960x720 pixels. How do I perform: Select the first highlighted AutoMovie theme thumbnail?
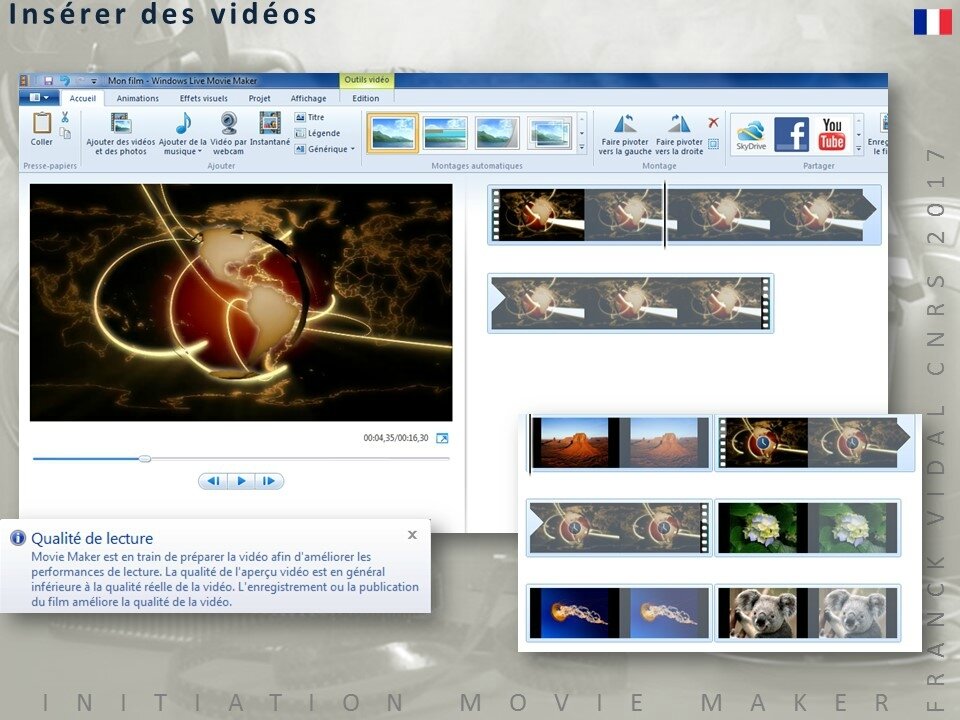[392, 132]
